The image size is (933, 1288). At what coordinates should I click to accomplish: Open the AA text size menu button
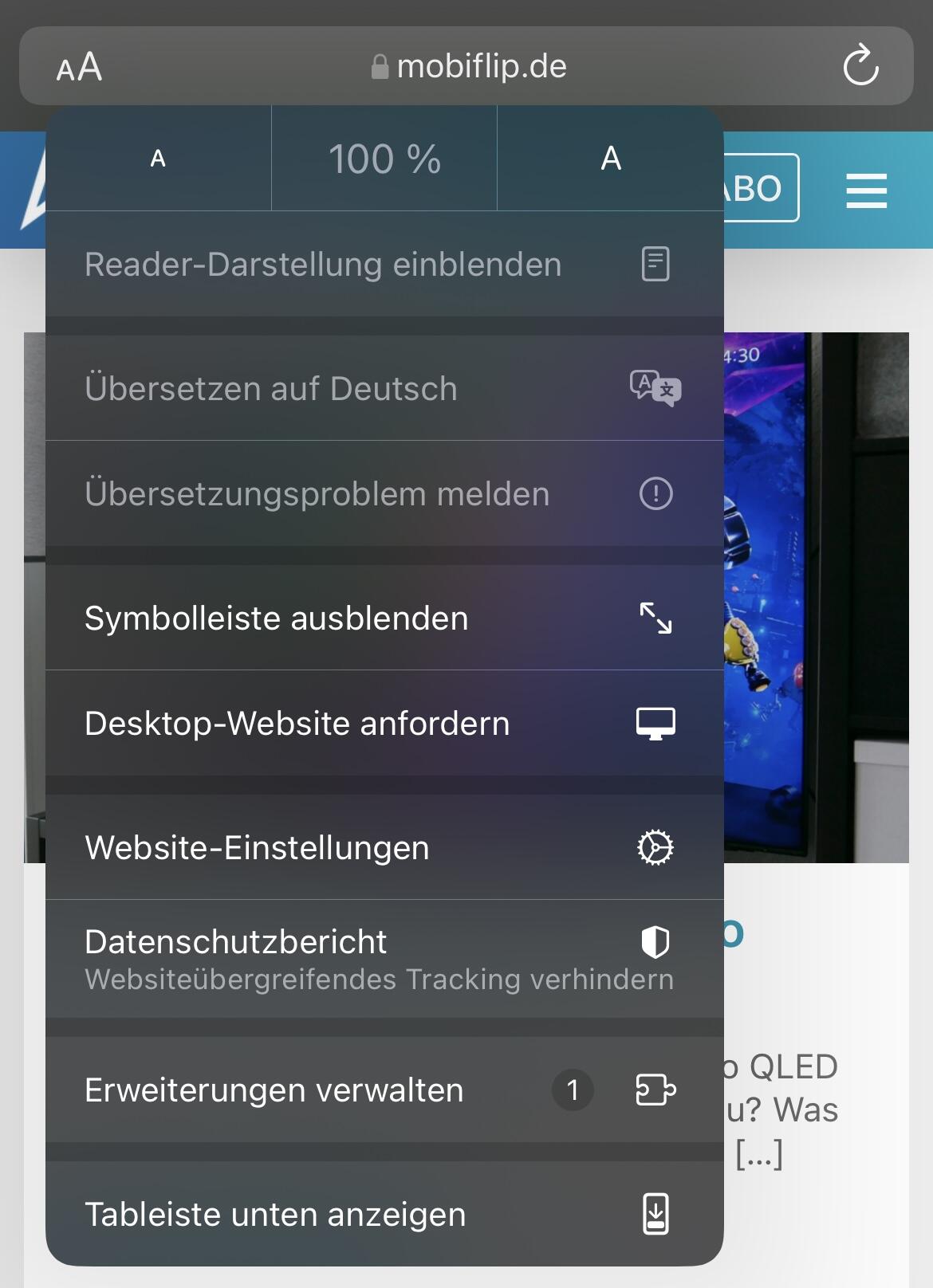click(x=79, y=67)
